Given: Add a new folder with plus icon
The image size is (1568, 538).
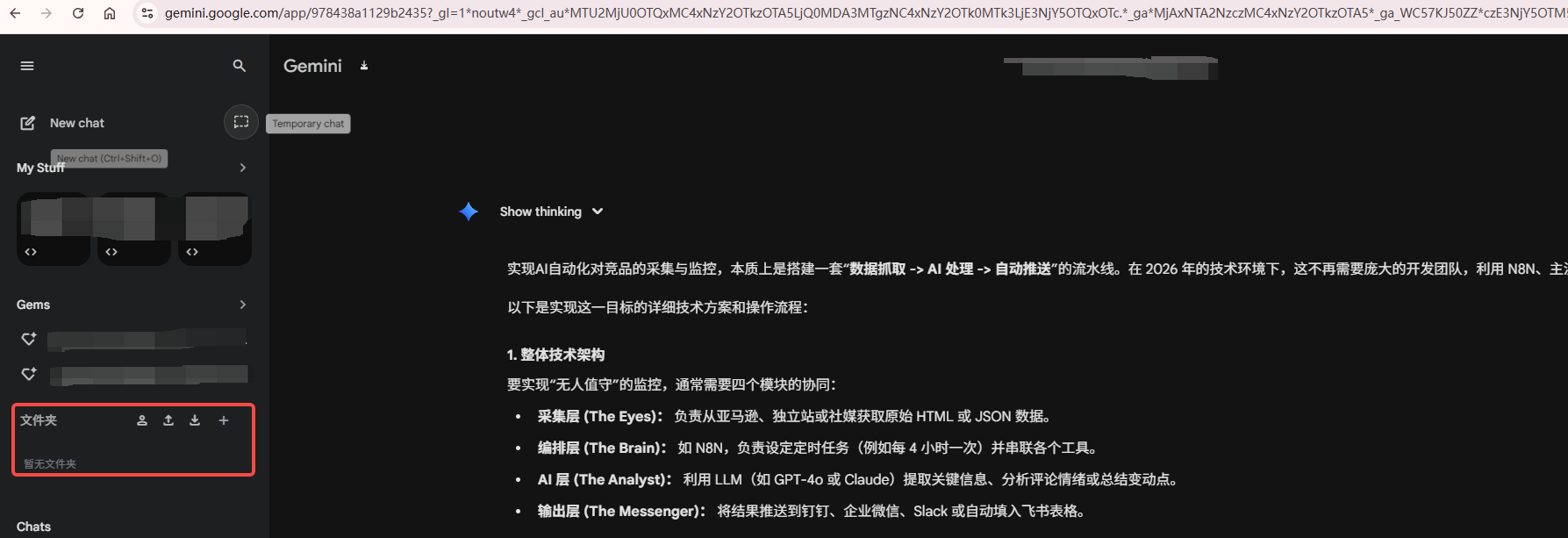Looking at the screenshot, I should coord(224,420).
